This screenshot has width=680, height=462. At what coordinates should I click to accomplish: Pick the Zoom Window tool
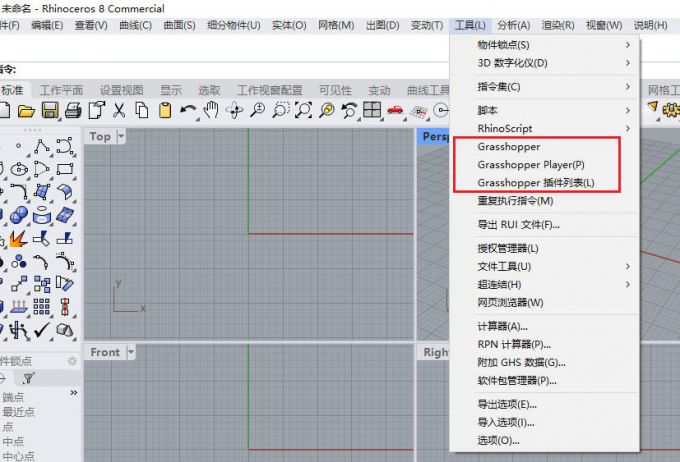tap(281, 111)
